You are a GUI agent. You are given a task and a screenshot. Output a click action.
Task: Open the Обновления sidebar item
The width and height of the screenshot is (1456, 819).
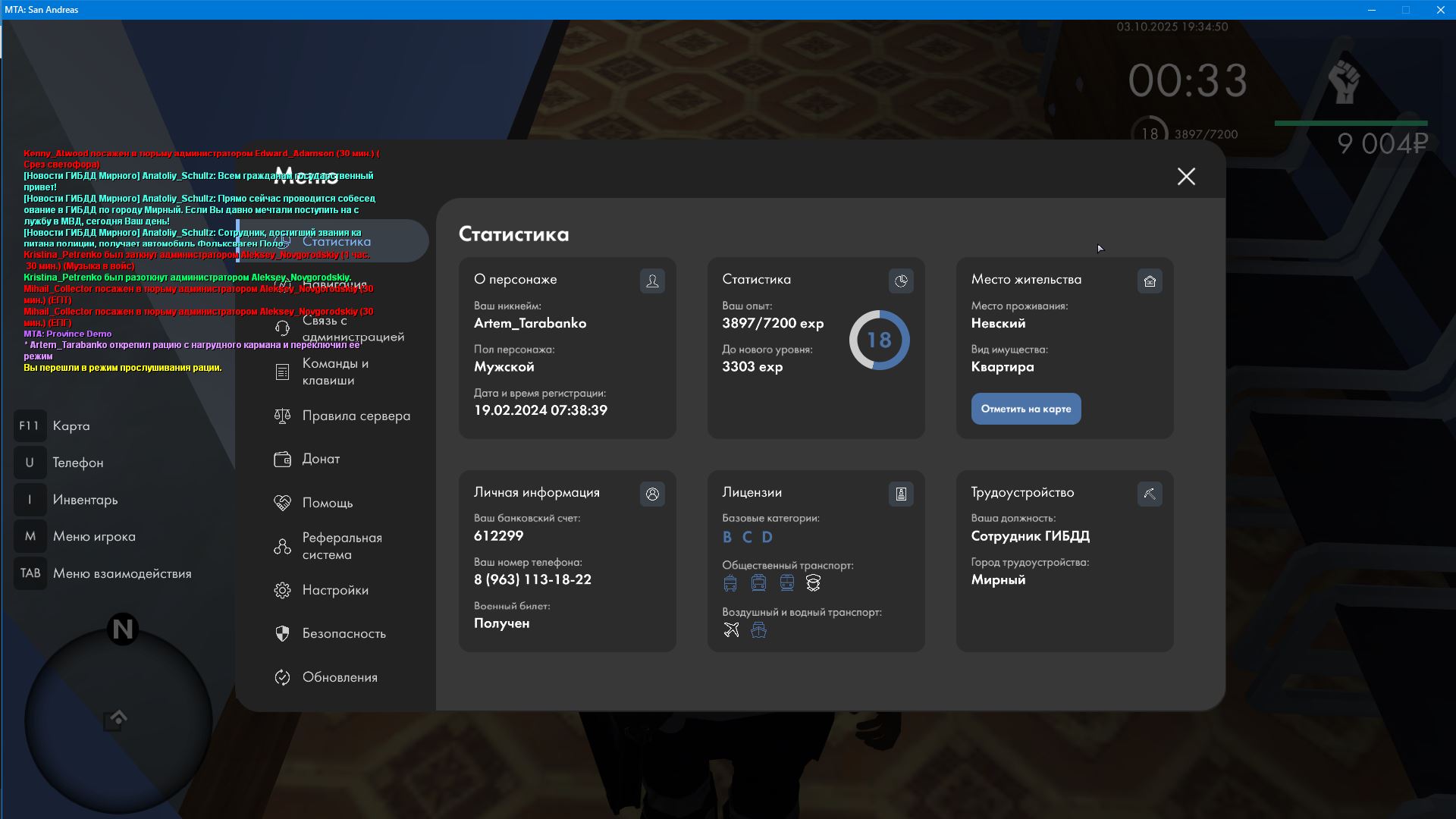pos(339,678)
